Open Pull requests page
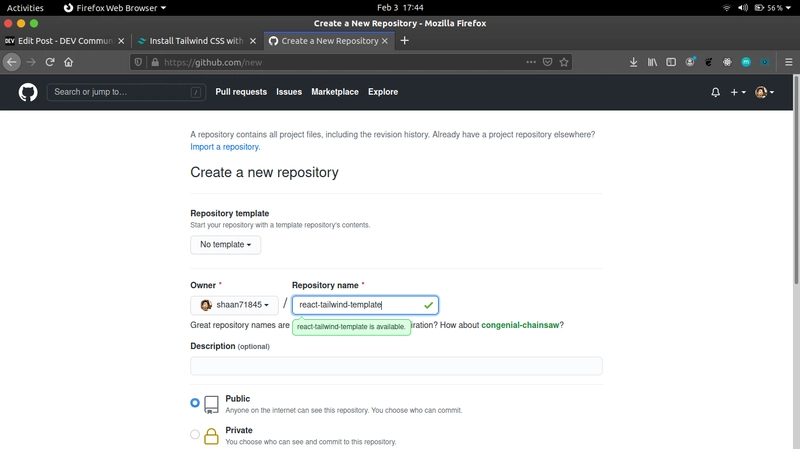Screen dimensions: 800x449 (x=241, y=92)
